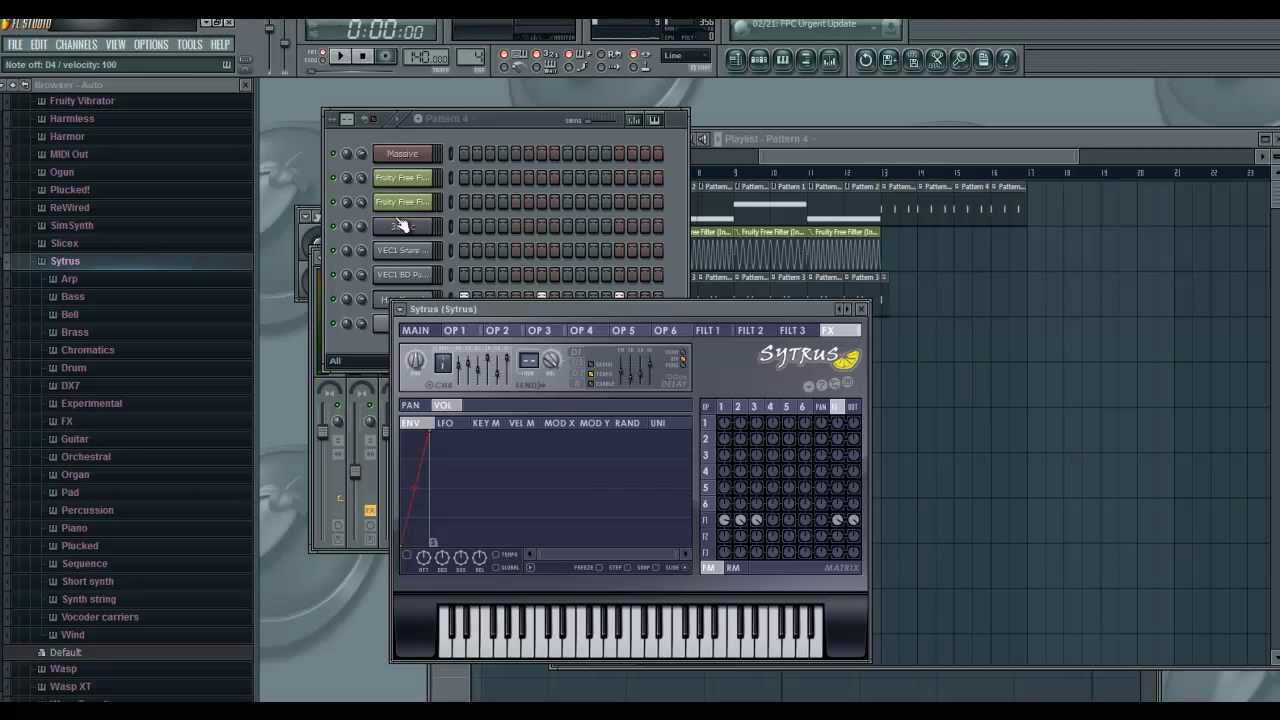Viewport: 1280px width, 720px height.
Task: Click the Help question mark icon
Action: [x=1007, y=60]
